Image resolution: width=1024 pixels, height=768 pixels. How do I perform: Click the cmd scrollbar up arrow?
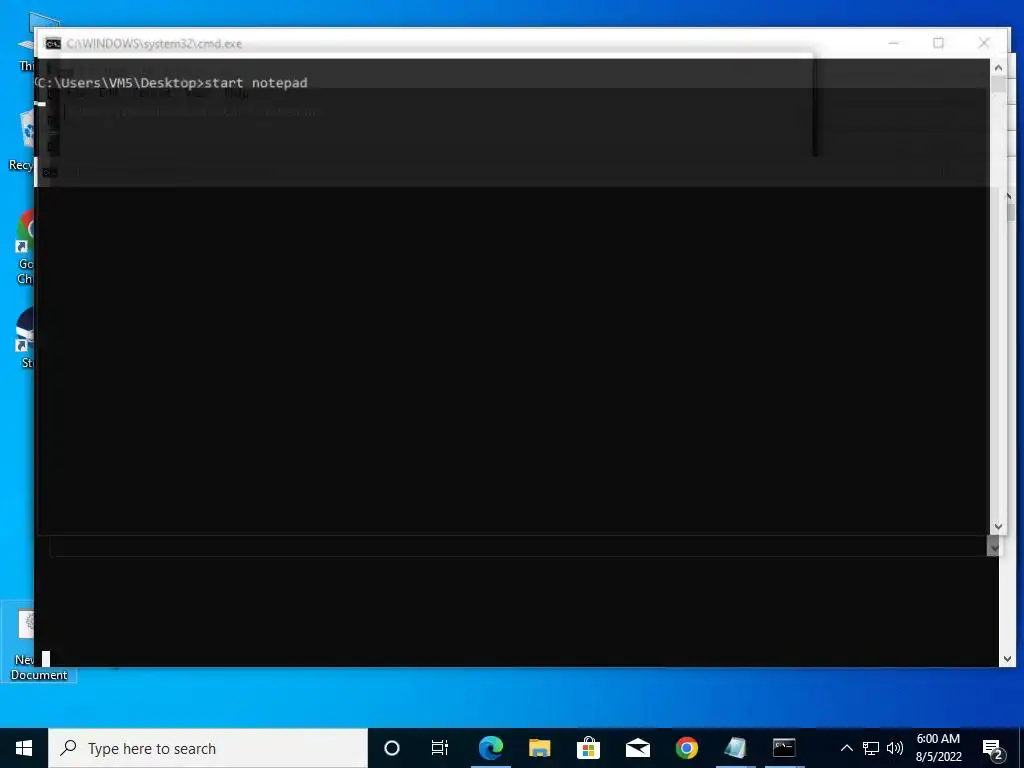998,67
